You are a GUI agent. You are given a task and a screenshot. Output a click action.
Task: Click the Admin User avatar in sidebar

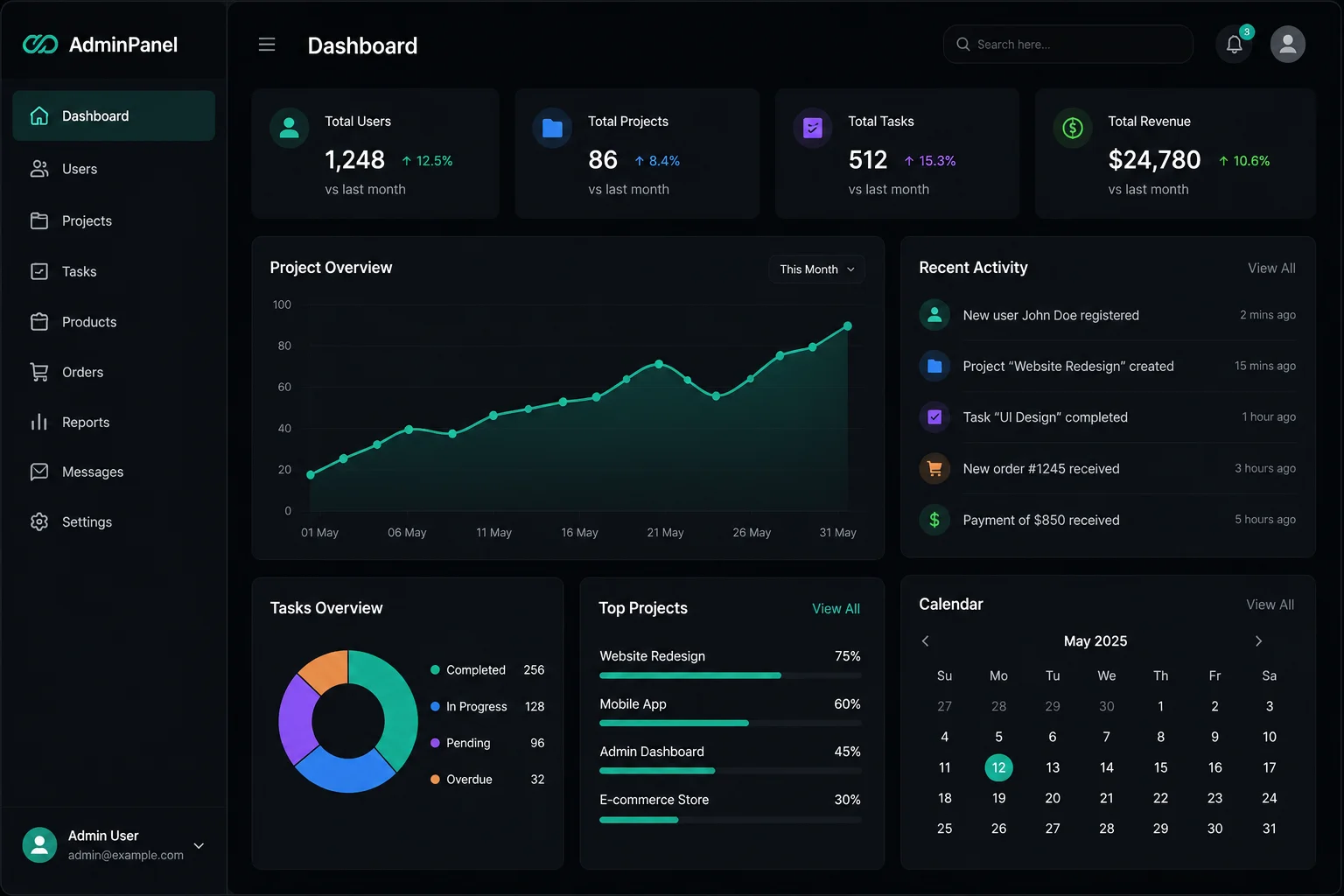(x=39, y=845)
